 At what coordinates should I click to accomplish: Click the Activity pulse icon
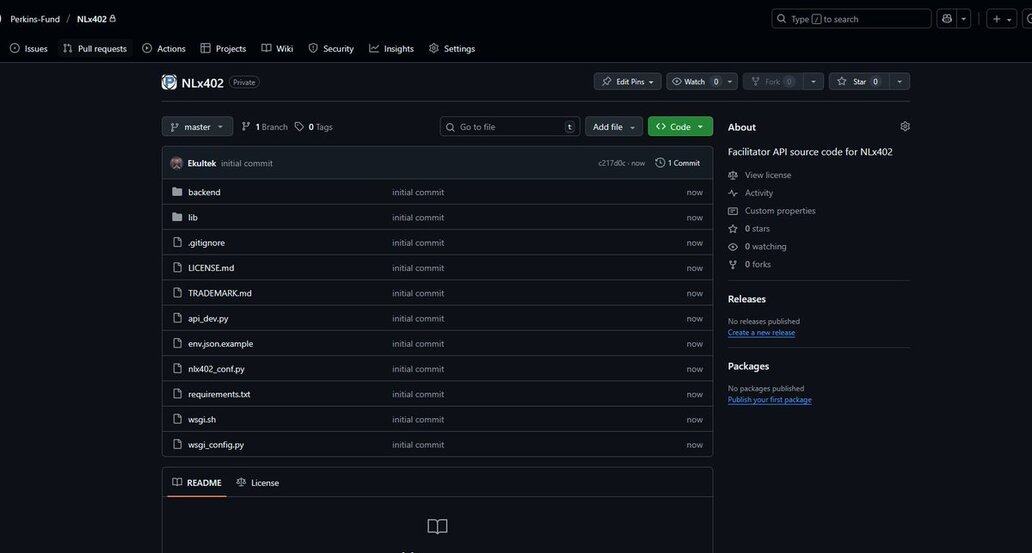click(x=733, y=193)
